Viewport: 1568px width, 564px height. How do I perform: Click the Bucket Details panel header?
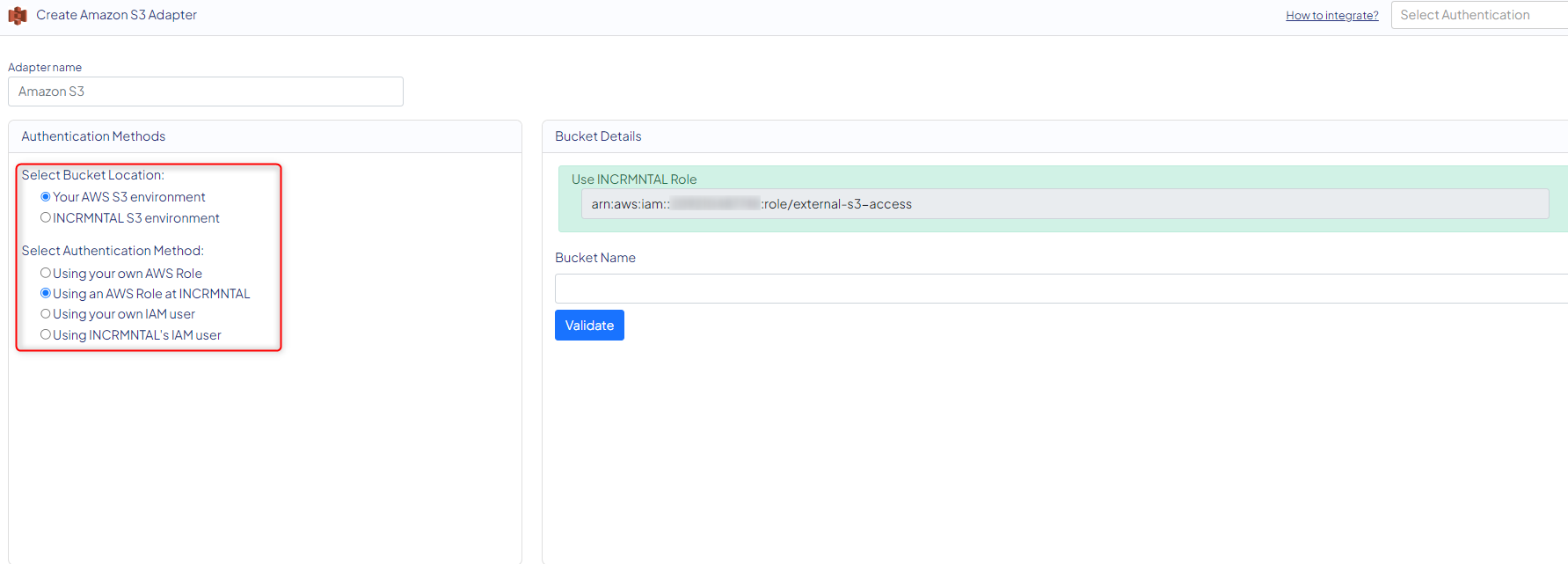598,136
